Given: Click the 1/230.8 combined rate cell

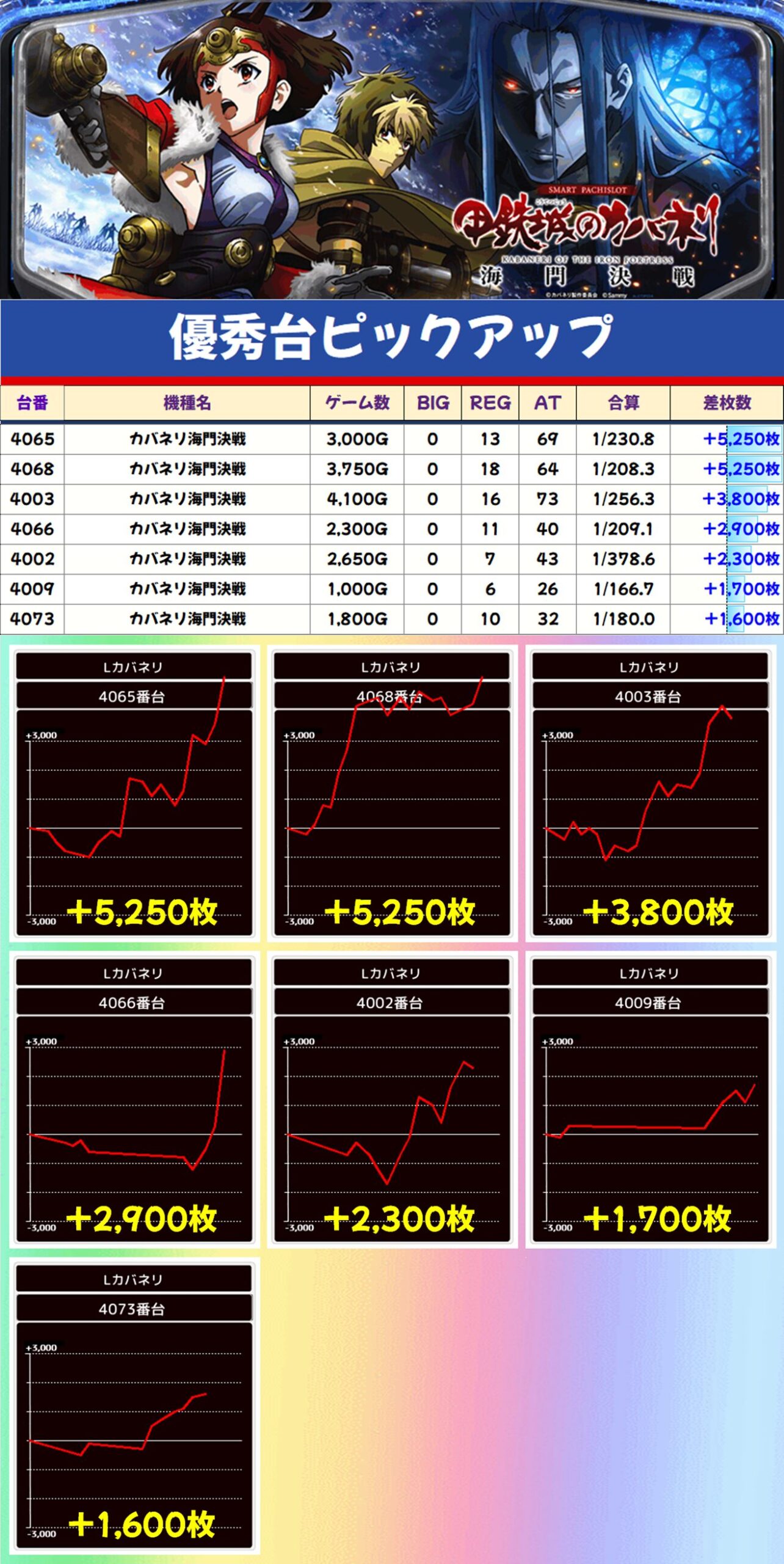Looking at the screenshot, I should 623,439.
